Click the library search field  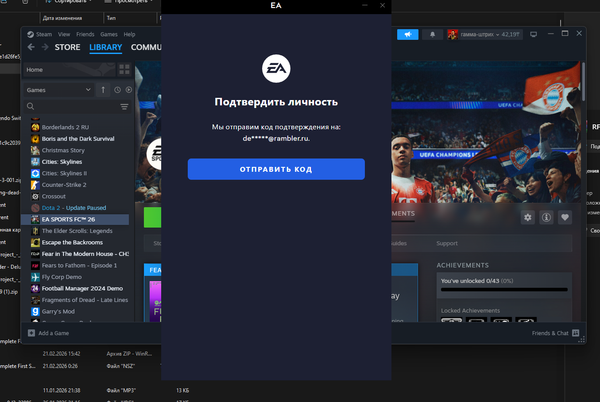tap(70, 106)
